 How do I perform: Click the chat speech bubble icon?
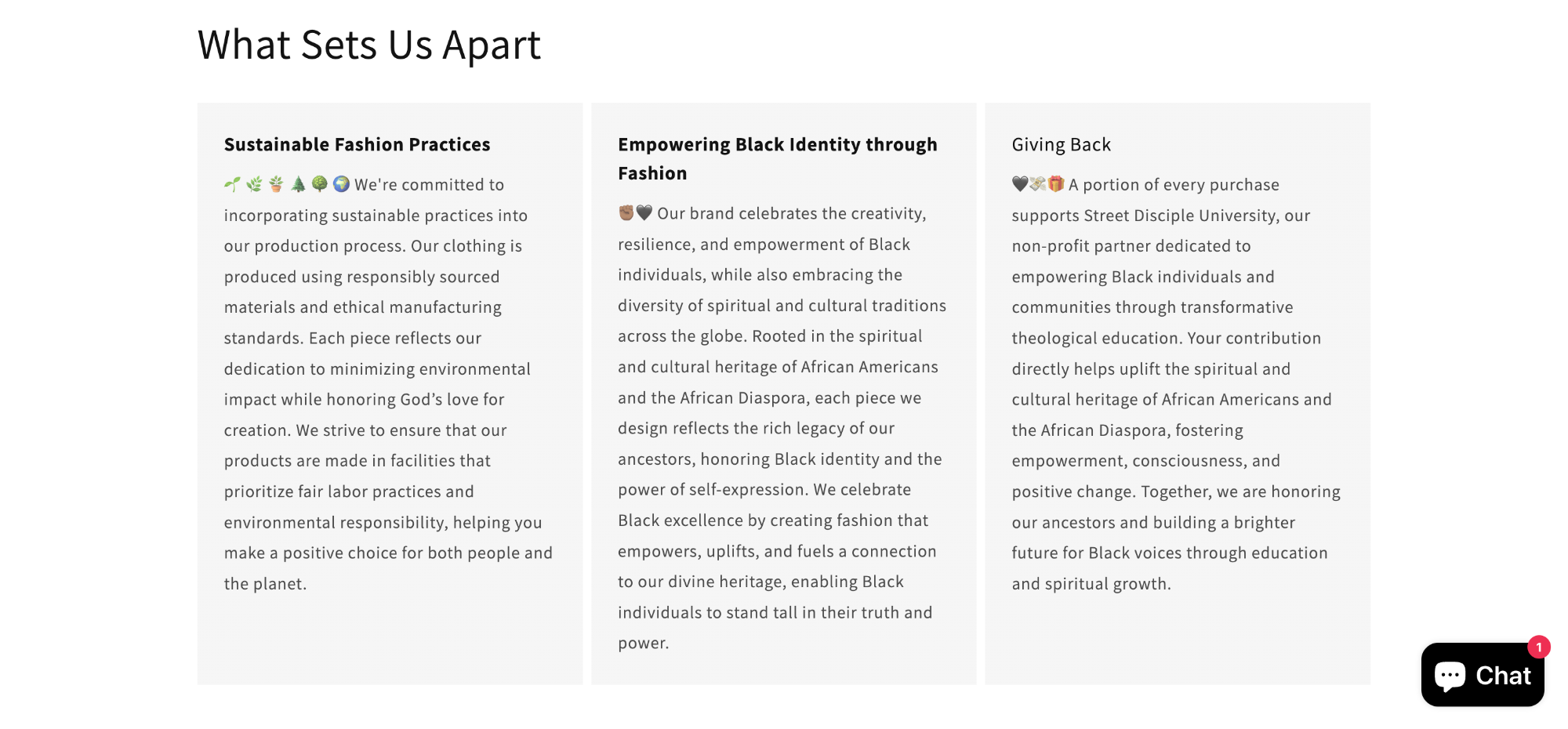click(x=1450, y=676)
